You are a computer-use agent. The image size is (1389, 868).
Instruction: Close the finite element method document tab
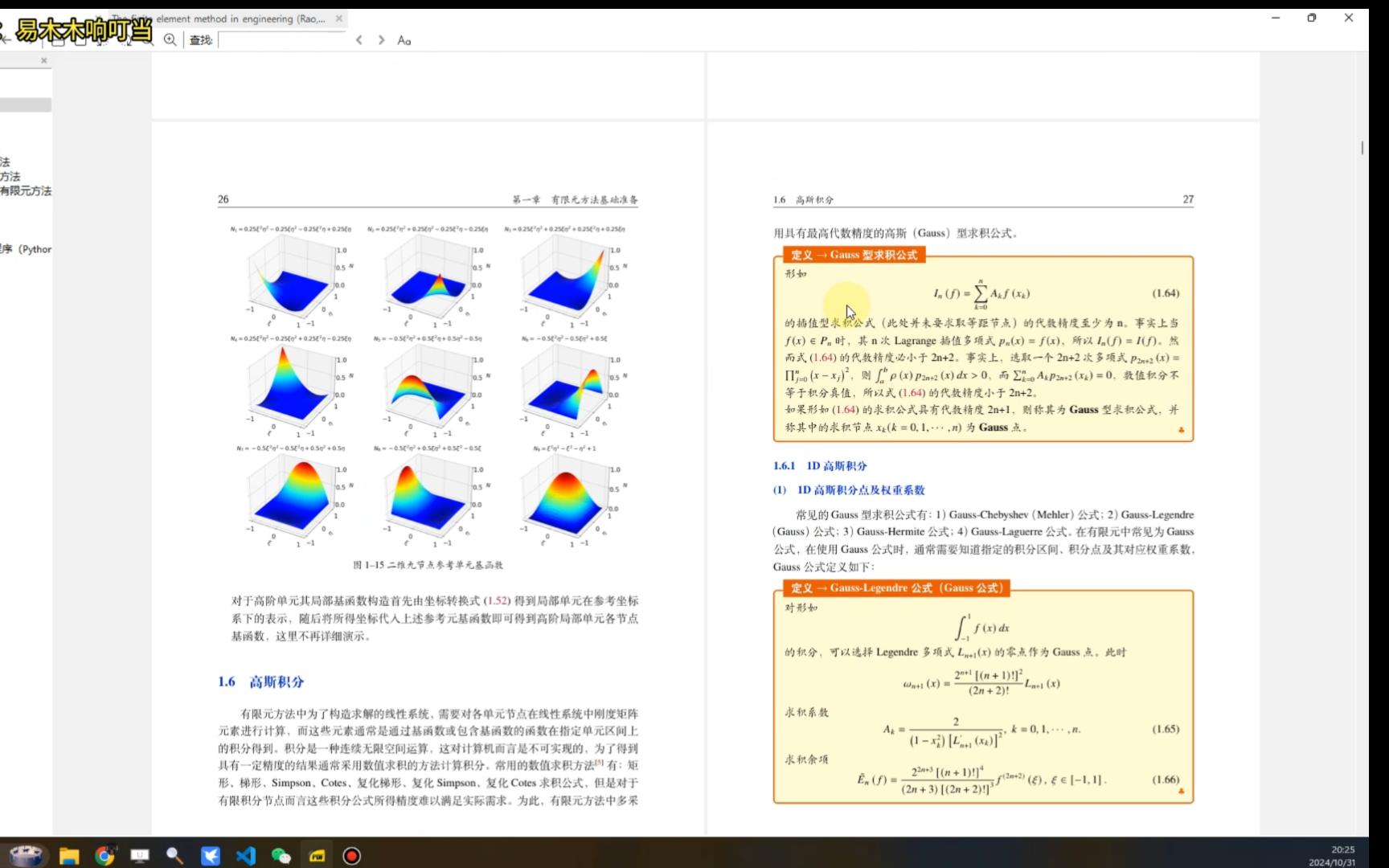point(338,18)
